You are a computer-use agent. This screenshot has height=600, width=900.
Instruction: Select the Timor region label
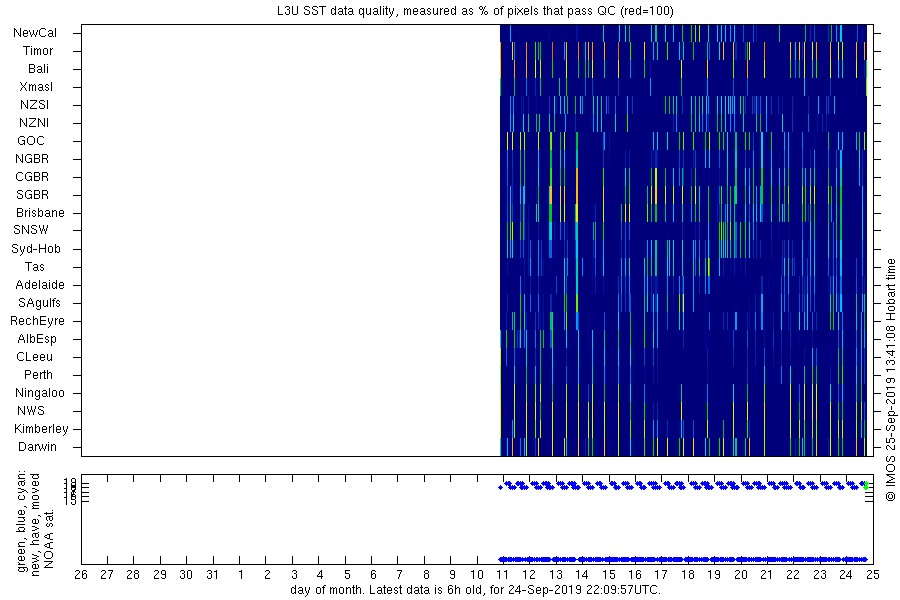tap(38, 51)
